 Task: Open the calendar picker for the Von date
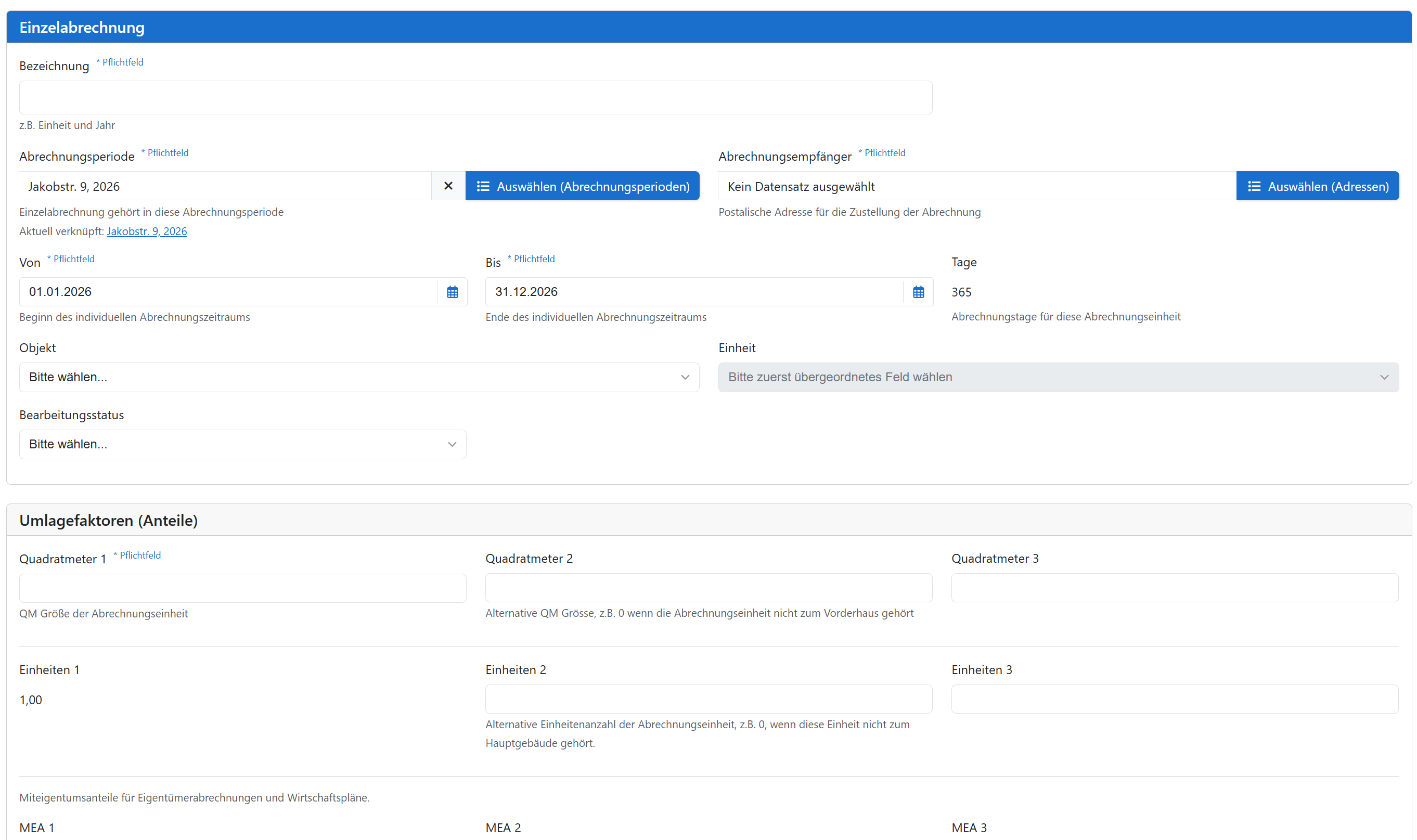click(x=452, y=292)
